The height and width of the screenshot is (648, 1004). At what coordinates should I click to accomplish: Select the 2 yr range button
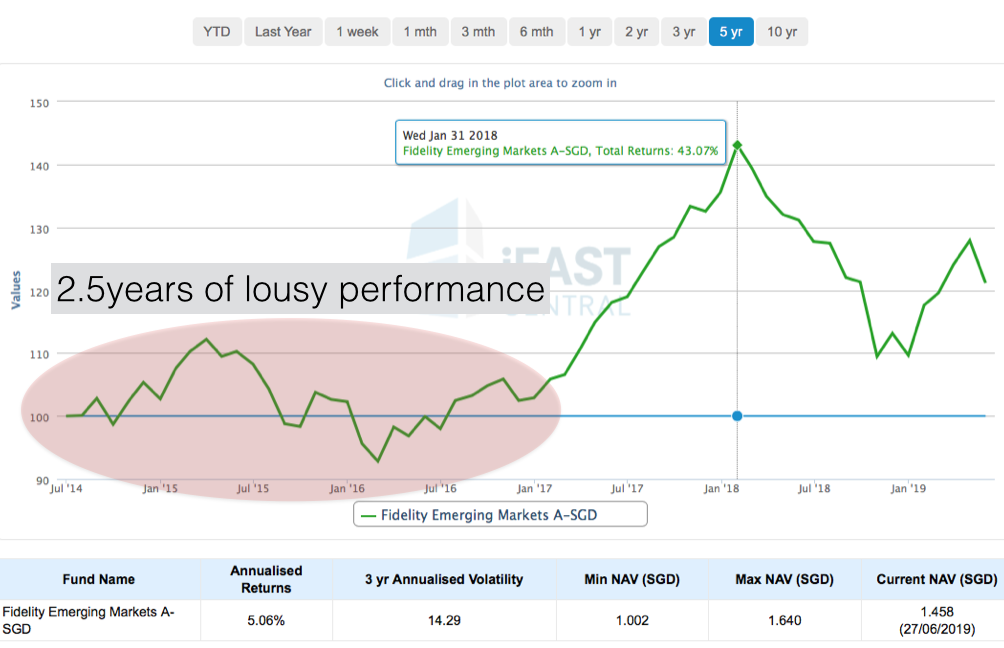pos(636,32)
